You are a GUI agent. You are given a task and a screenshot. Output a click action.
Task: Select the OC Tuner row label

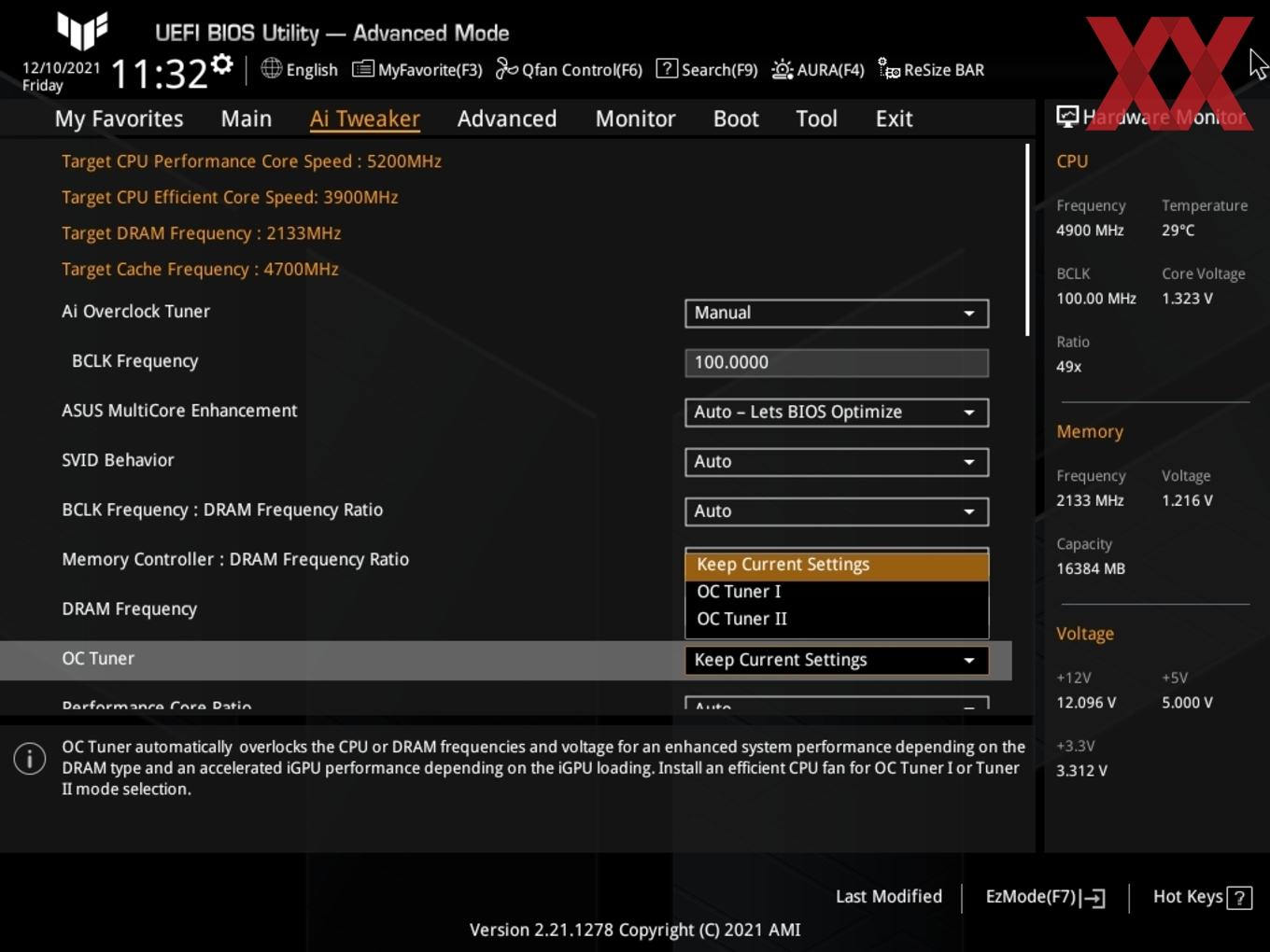click(x=98, y=659)
